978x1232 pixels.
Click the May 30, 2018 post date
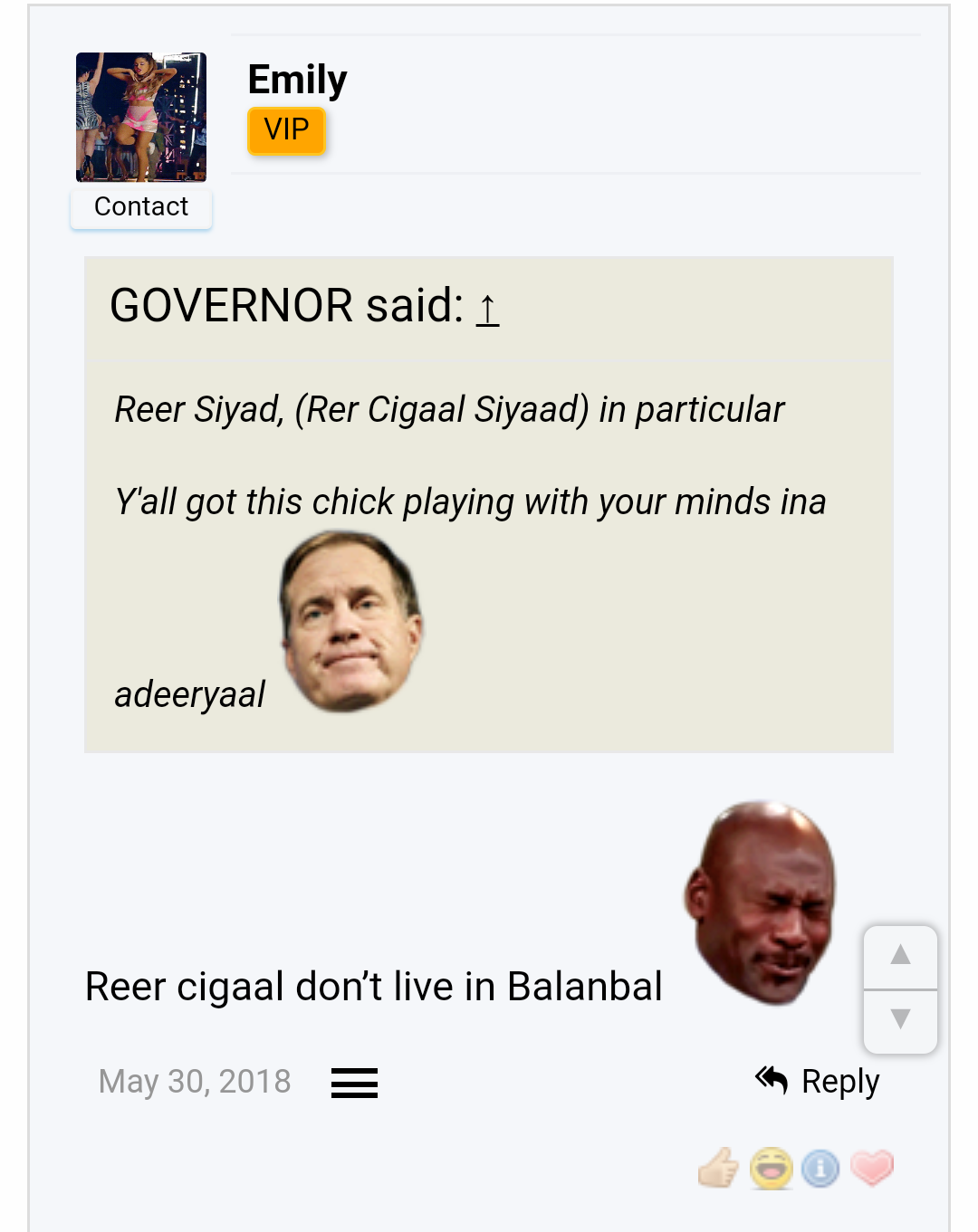(195, 1082)
